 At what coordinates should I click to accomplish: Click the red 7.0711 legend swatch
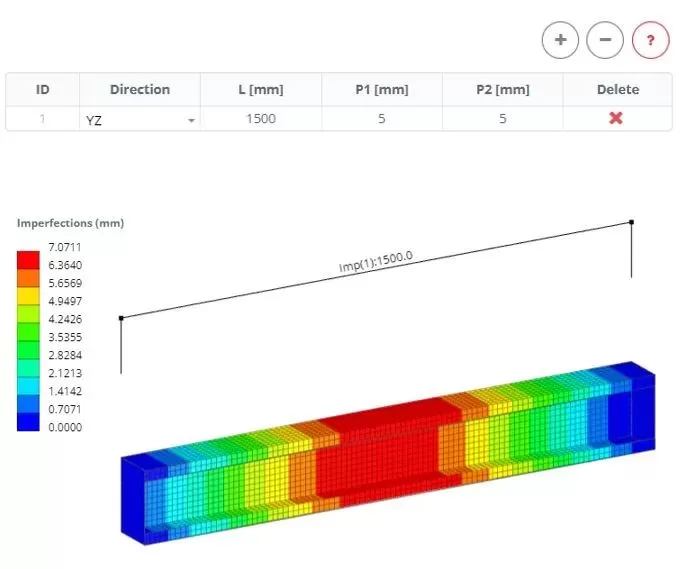28,260
